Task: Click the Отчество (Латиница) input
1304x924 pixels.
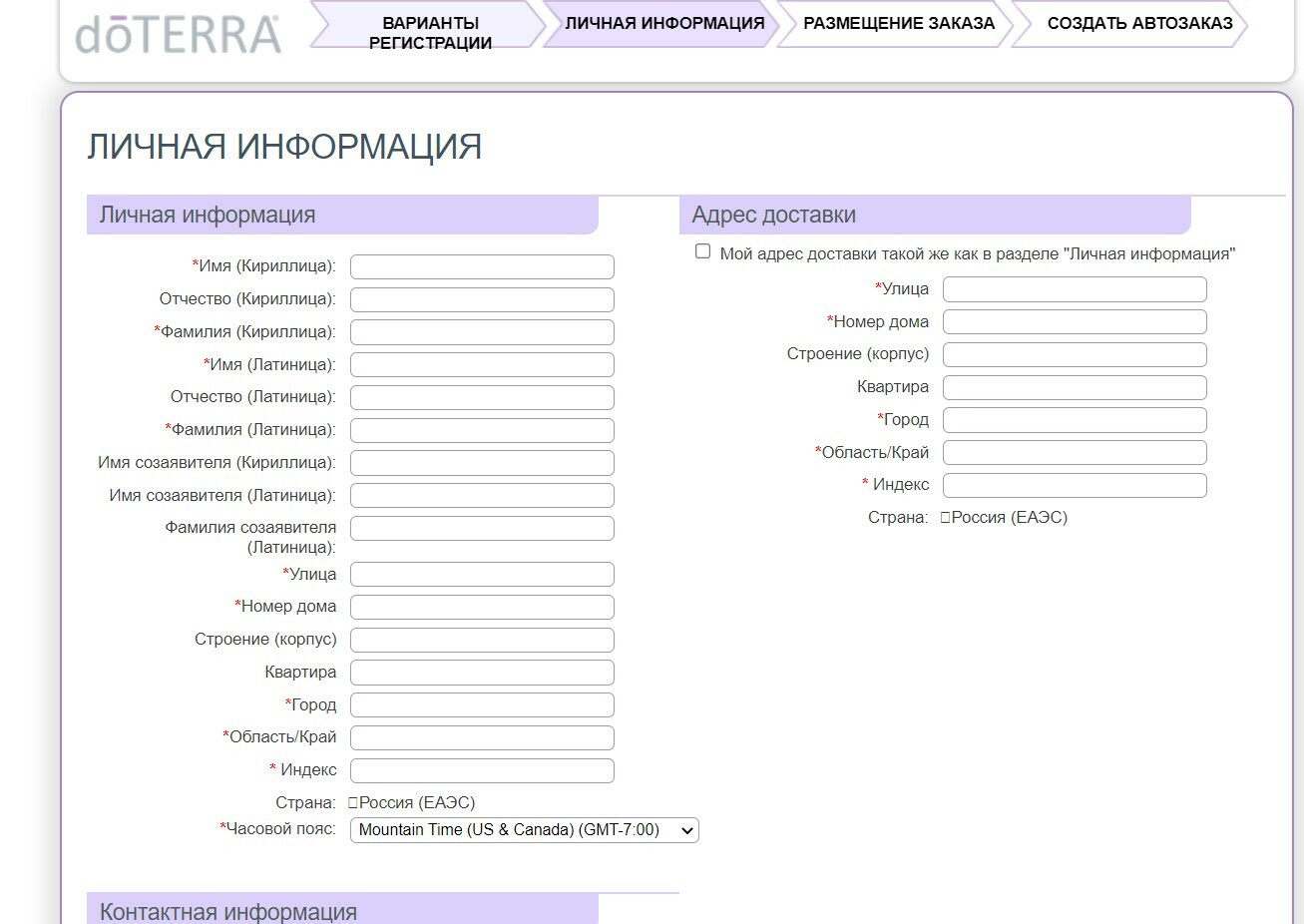Action: (x=482, y=397)
